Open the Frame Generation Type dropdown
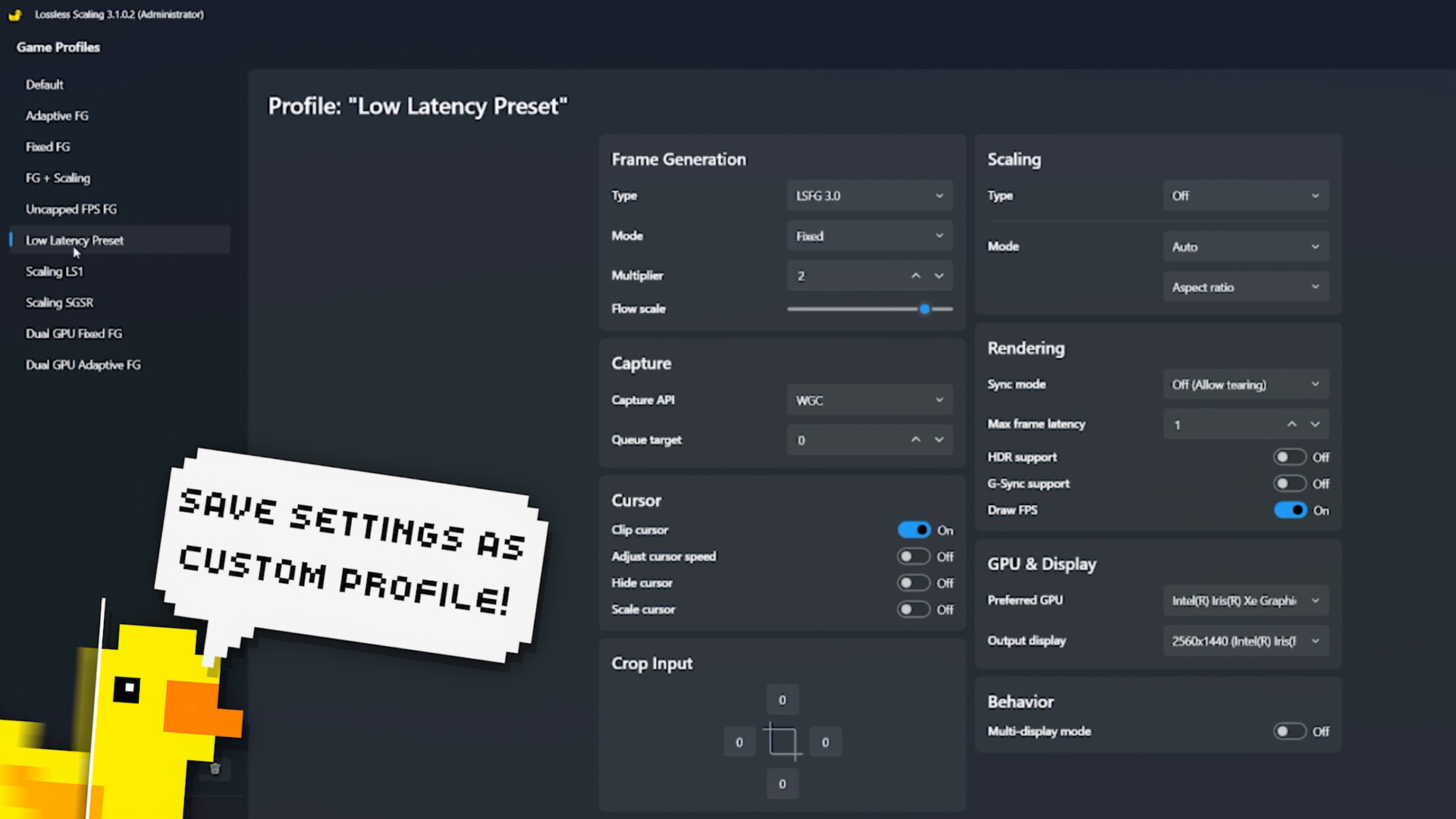This screenshot has height=819, width=1456. [869, 195]
